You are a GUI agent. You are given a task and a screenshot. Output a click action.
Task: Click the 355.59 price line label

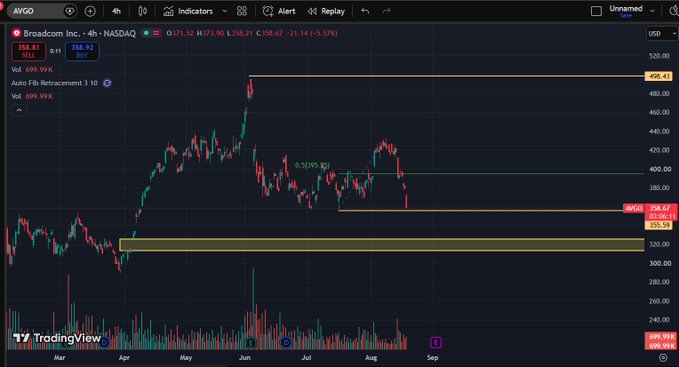click(x=659, y=225)
